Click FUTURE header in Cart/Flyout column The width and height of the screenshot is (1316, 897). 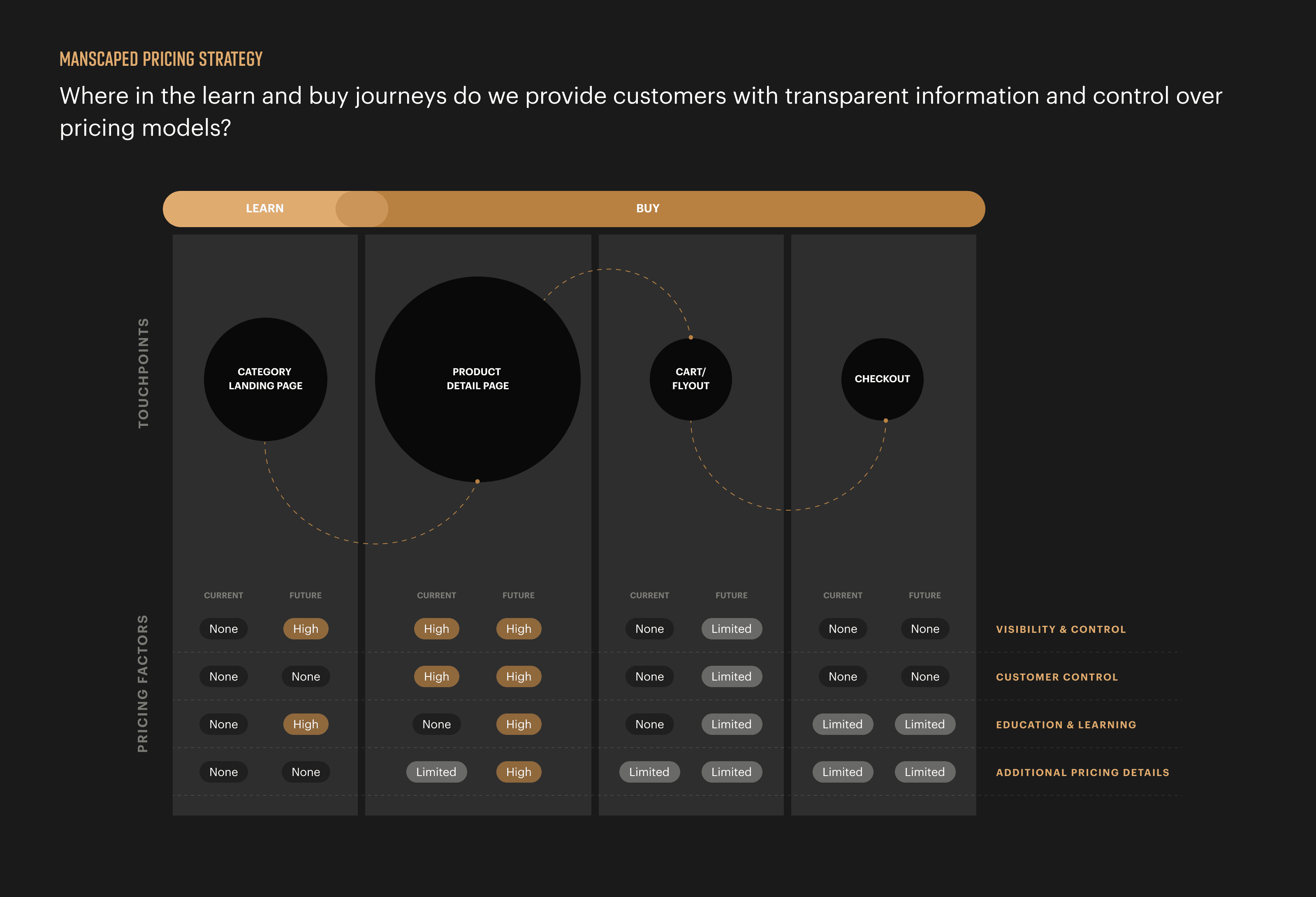tap(732, 595)
